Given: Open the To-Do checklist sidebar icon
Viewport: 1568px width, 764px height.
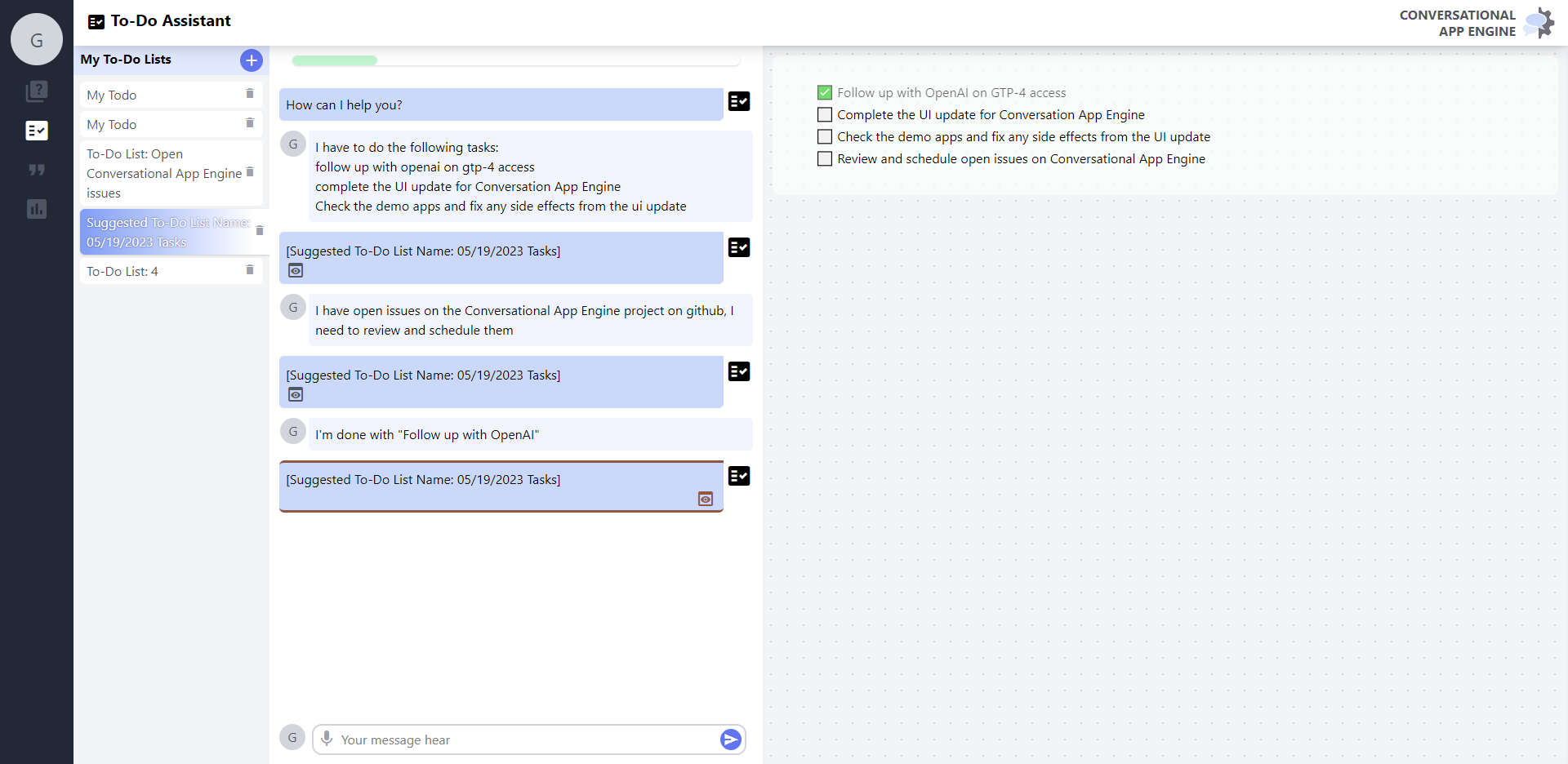Looking at the screenshot, I should [37, 131].
